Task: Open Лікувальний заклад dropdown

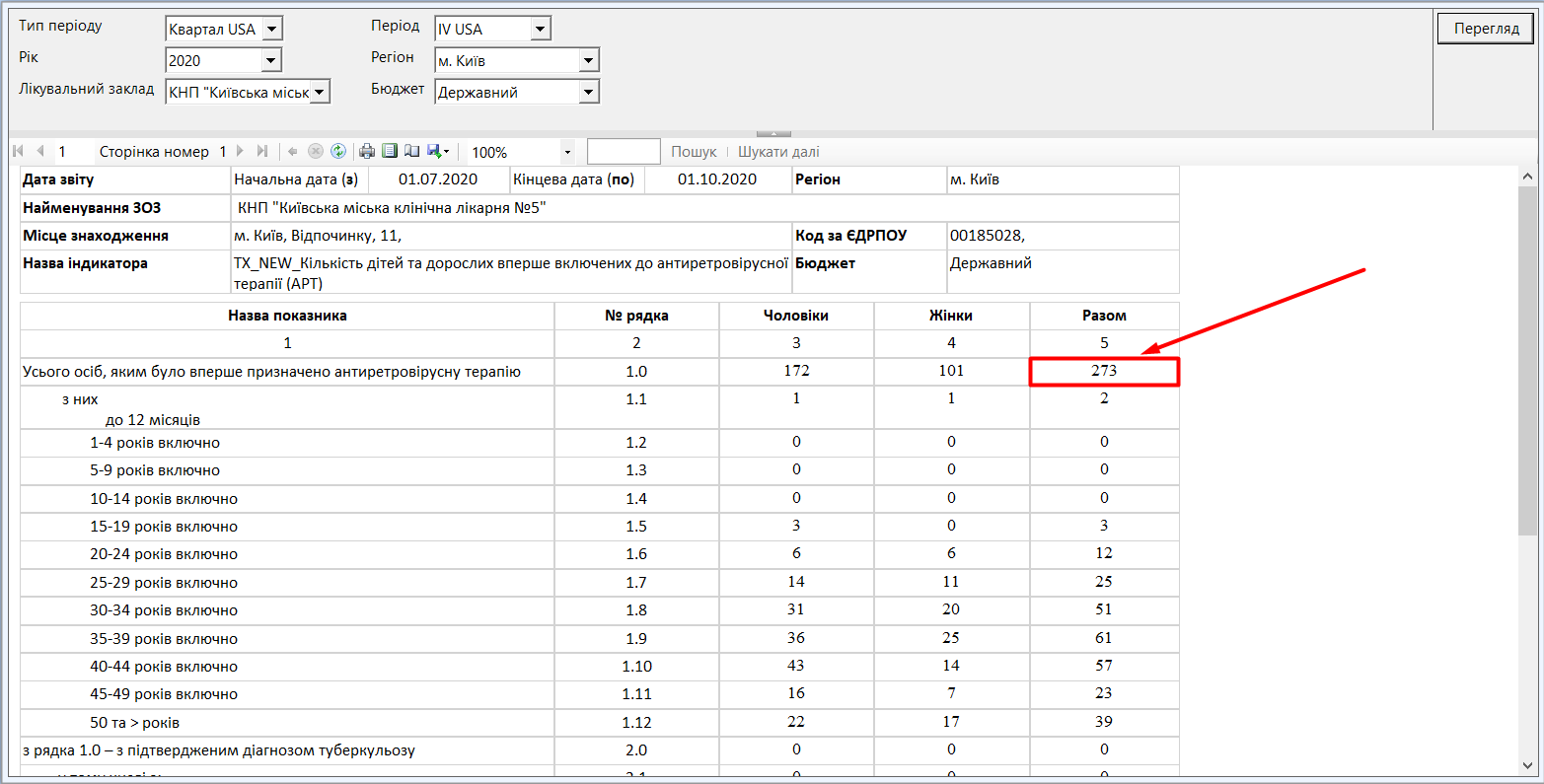Action: click(320, 93)
